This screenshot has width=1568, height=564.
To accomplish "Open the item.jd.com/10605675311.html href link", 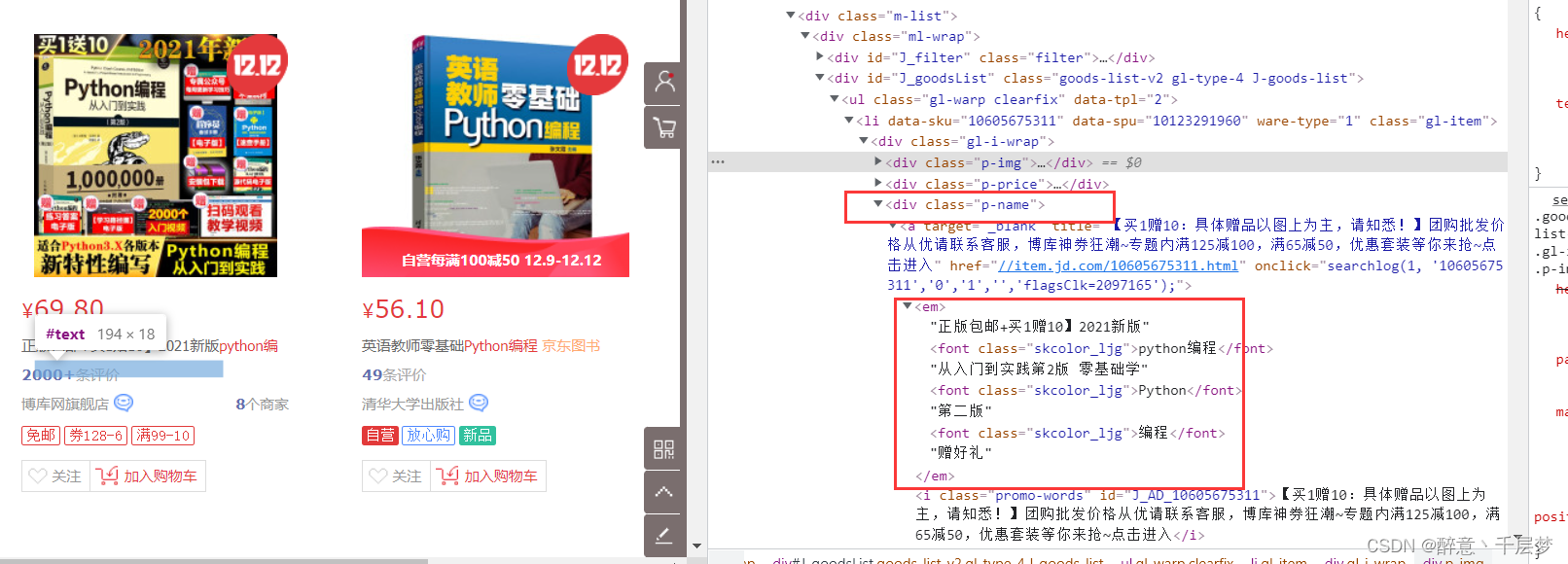I will coord(1119,265).
